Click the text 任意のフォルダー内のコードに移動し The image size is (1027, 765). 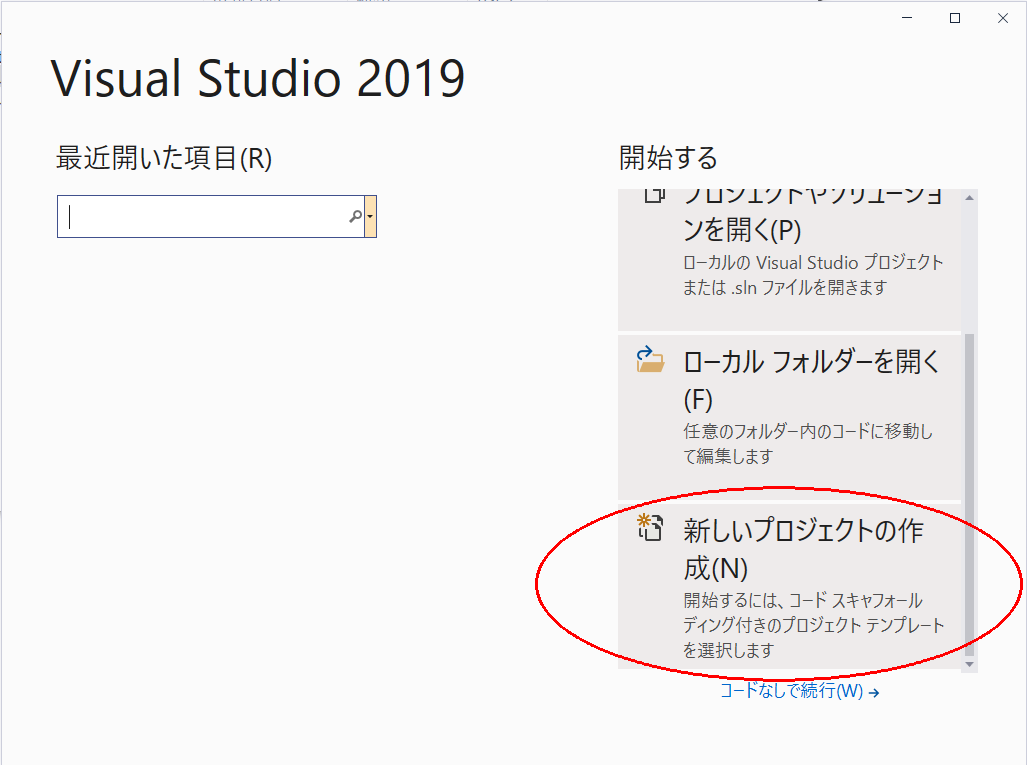(808, 431)
